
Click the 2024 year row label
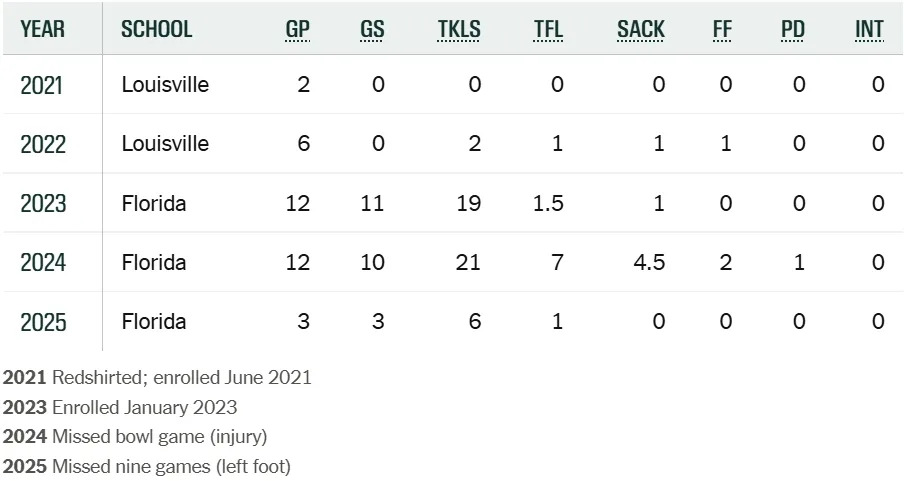tap(42, 263)
